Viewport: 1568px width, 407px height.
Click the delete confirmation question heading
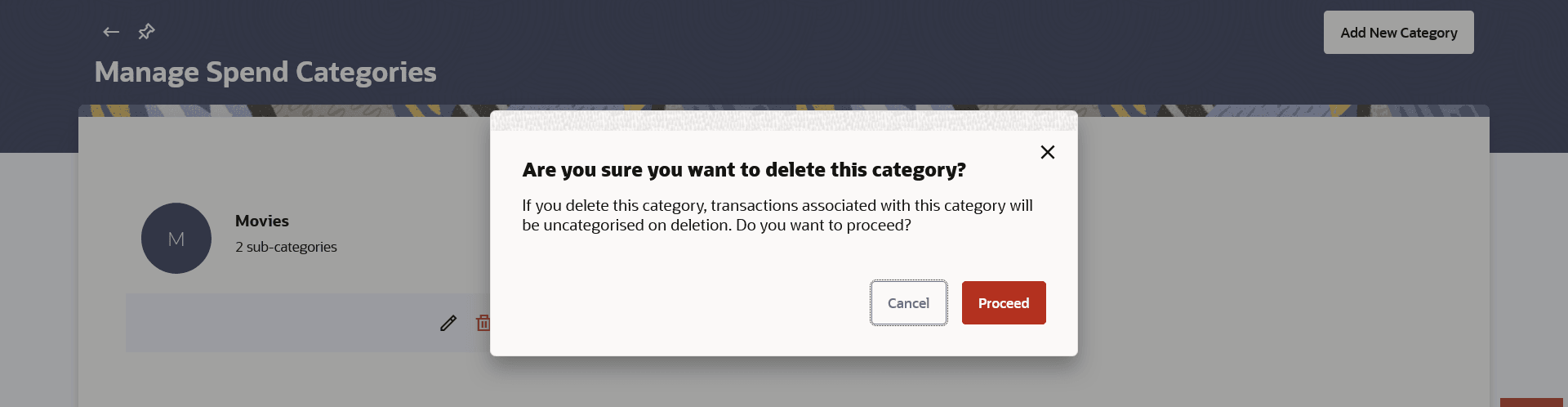point(744,170)
